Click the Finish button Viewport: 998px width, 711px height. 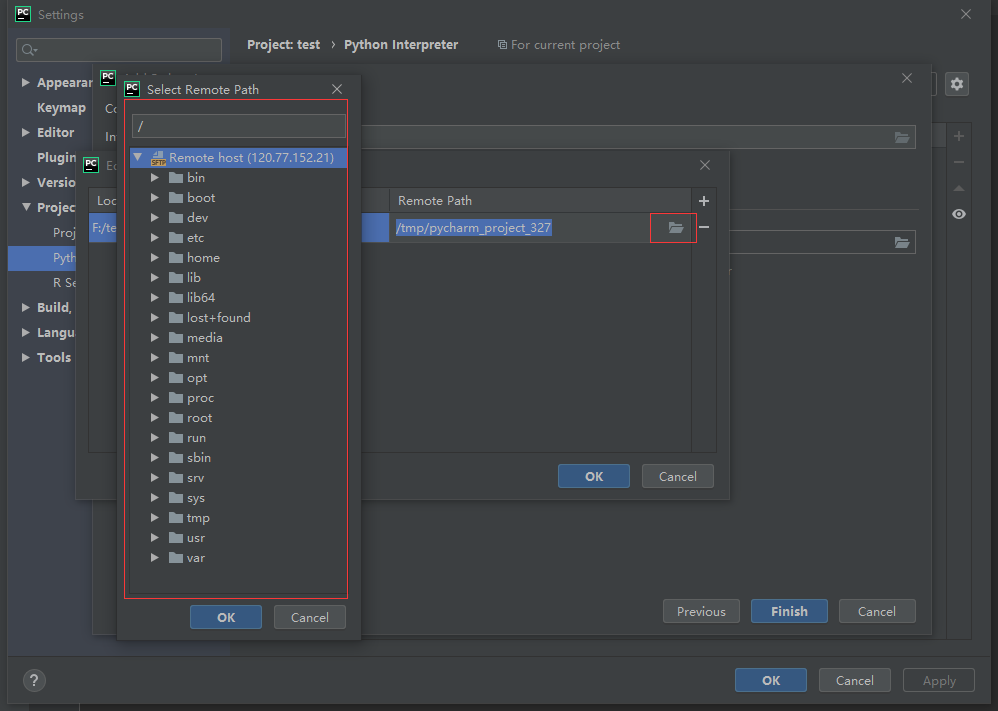click(x=789, y=611)
